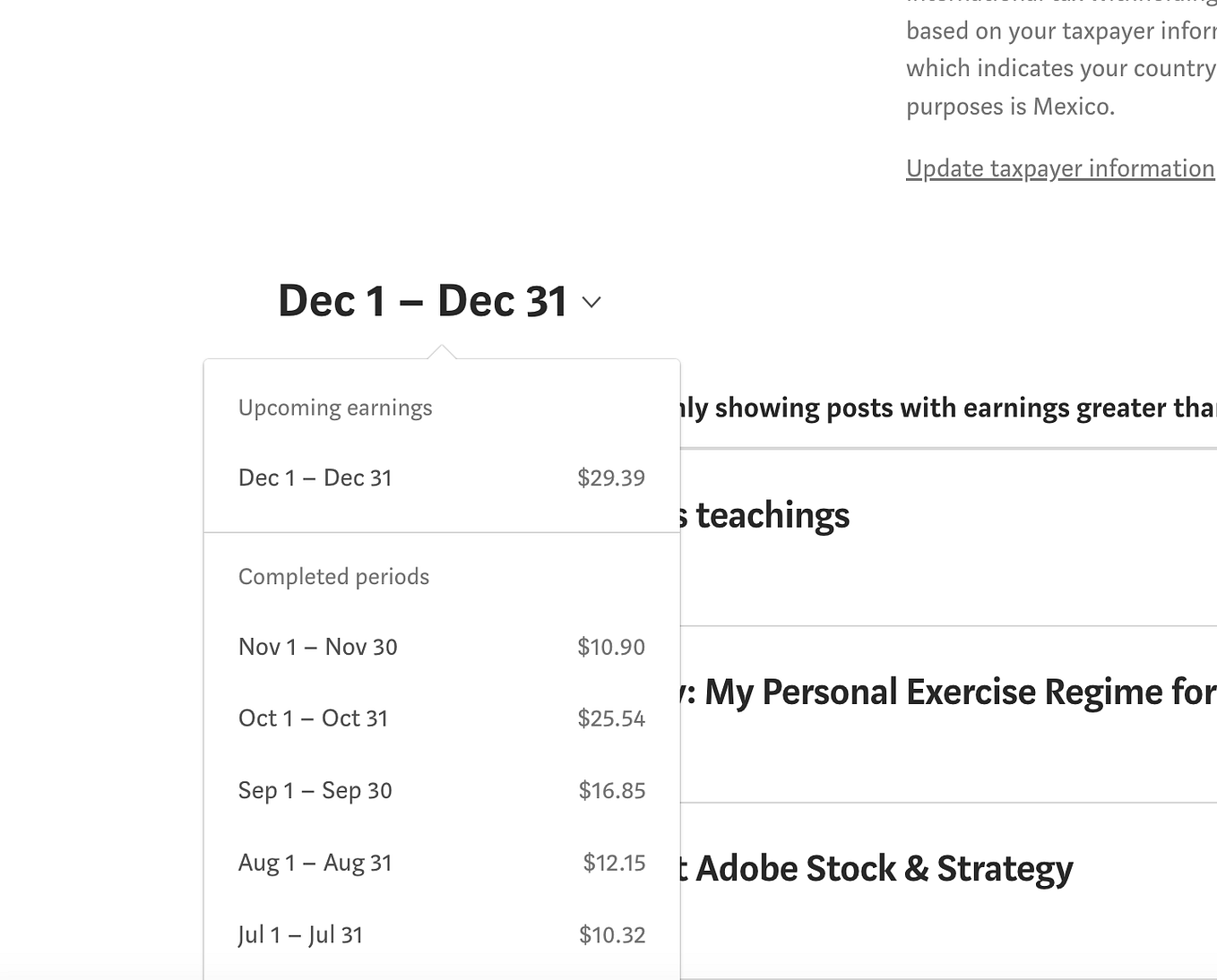Click the $25.54 October earnings amount
1217x980 pixels.
(611, 718)
